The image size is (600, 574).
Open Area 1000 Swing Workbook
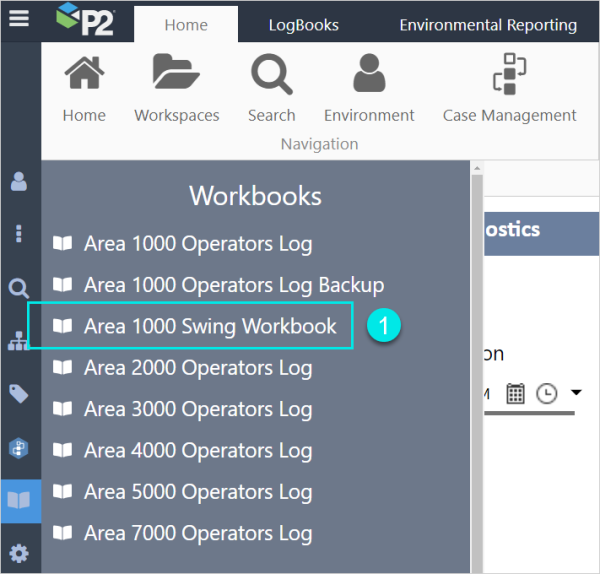(x=210, y=326)
